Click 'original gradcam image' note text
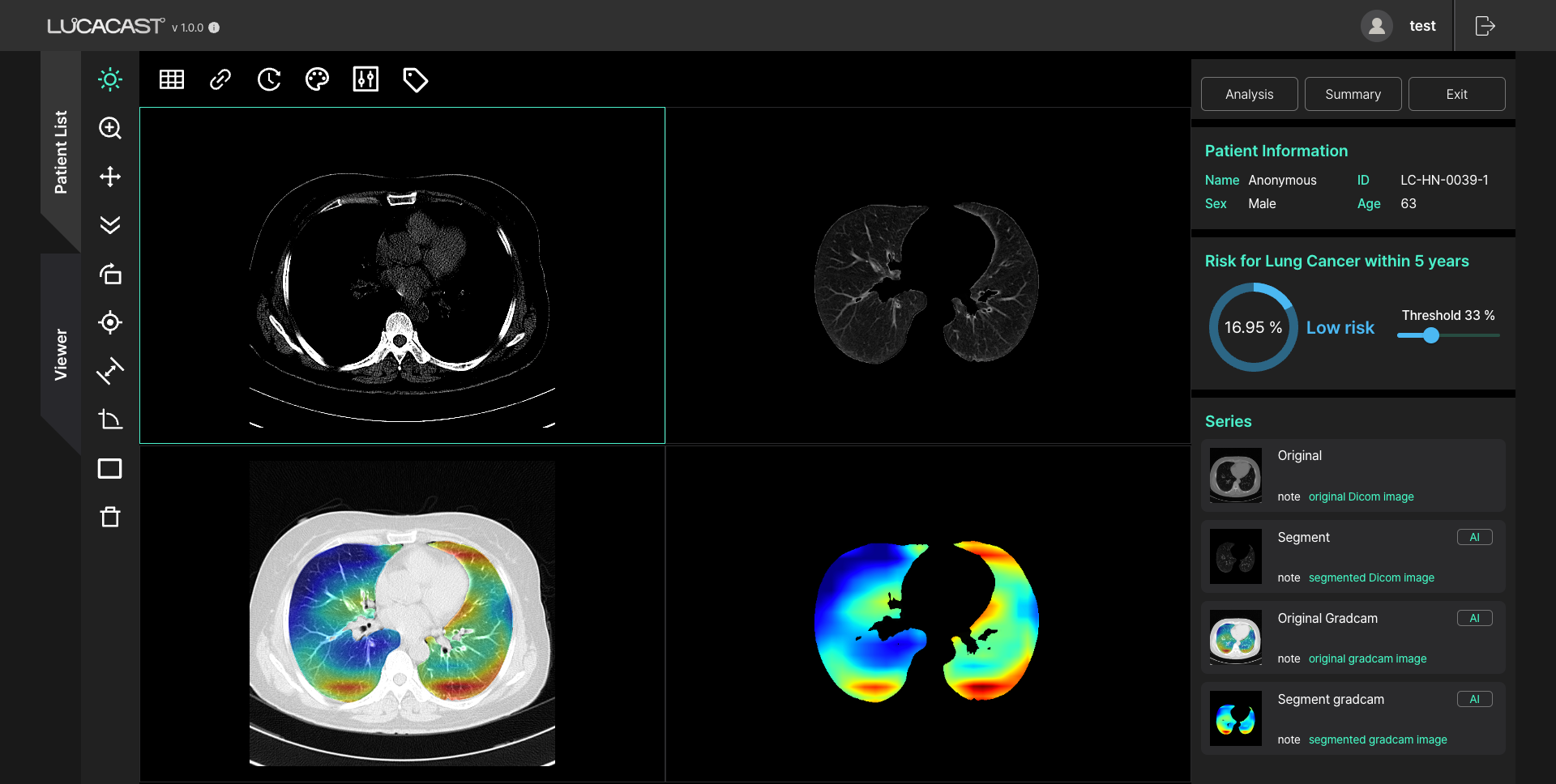Image resolution: width=1556 pixels, height=784 pixels. (1367, 658)
